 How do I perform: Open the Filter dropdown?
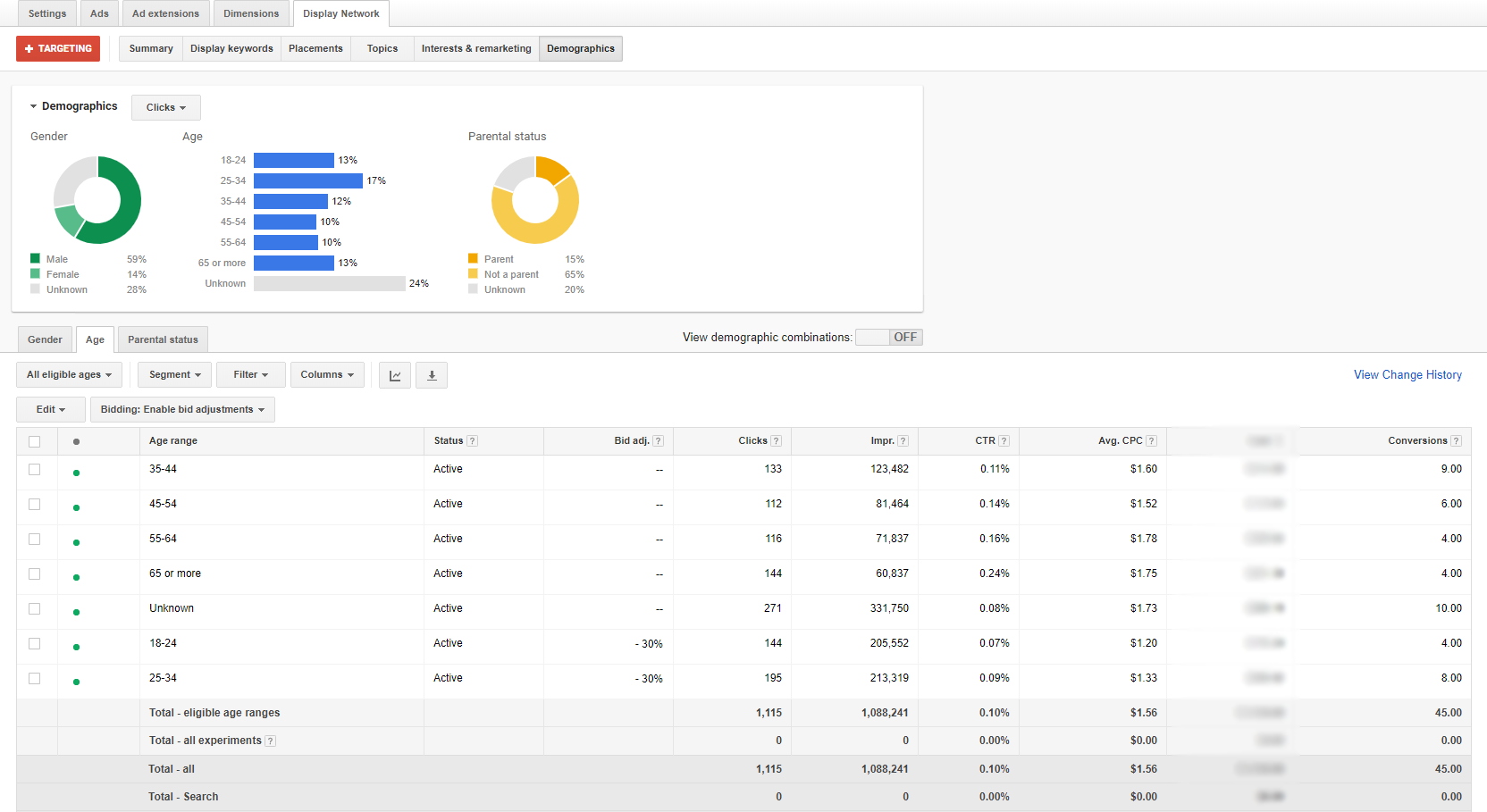pyautogui.click(x=251, y=375)
